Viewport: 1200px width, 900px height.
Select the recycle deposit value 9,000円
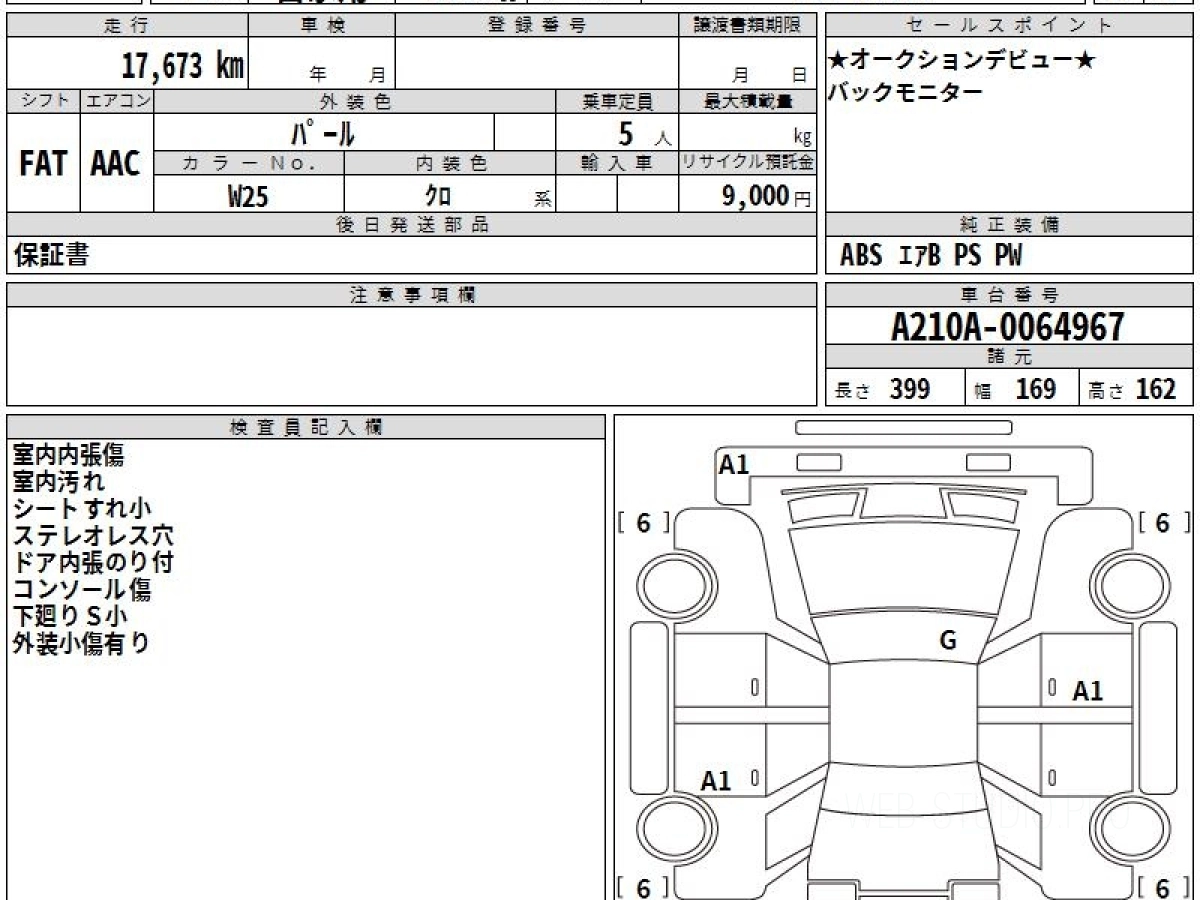[x=767, y=196]
